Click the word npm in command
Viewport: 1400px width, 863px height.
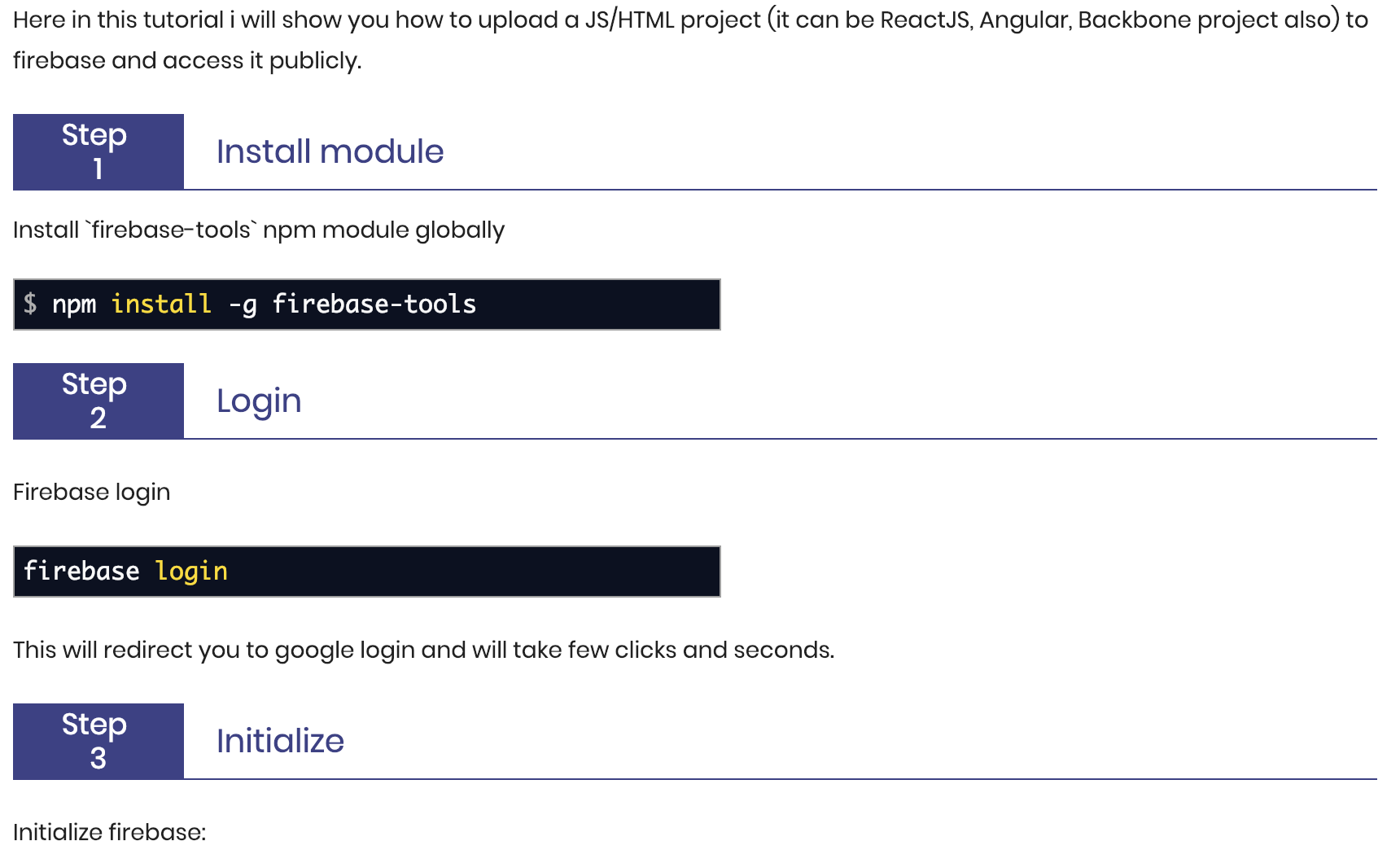(x=74, y=304)
